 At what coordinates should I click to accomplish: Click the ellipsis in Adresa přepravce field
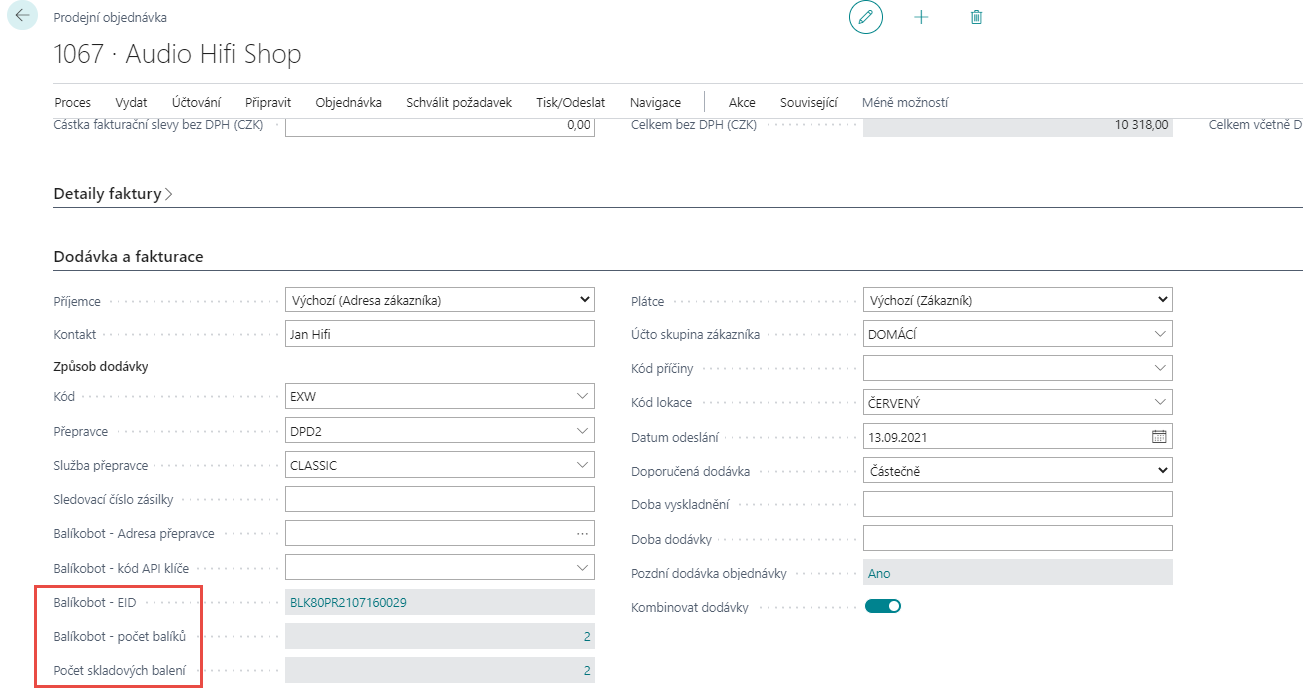coord(582,534)
